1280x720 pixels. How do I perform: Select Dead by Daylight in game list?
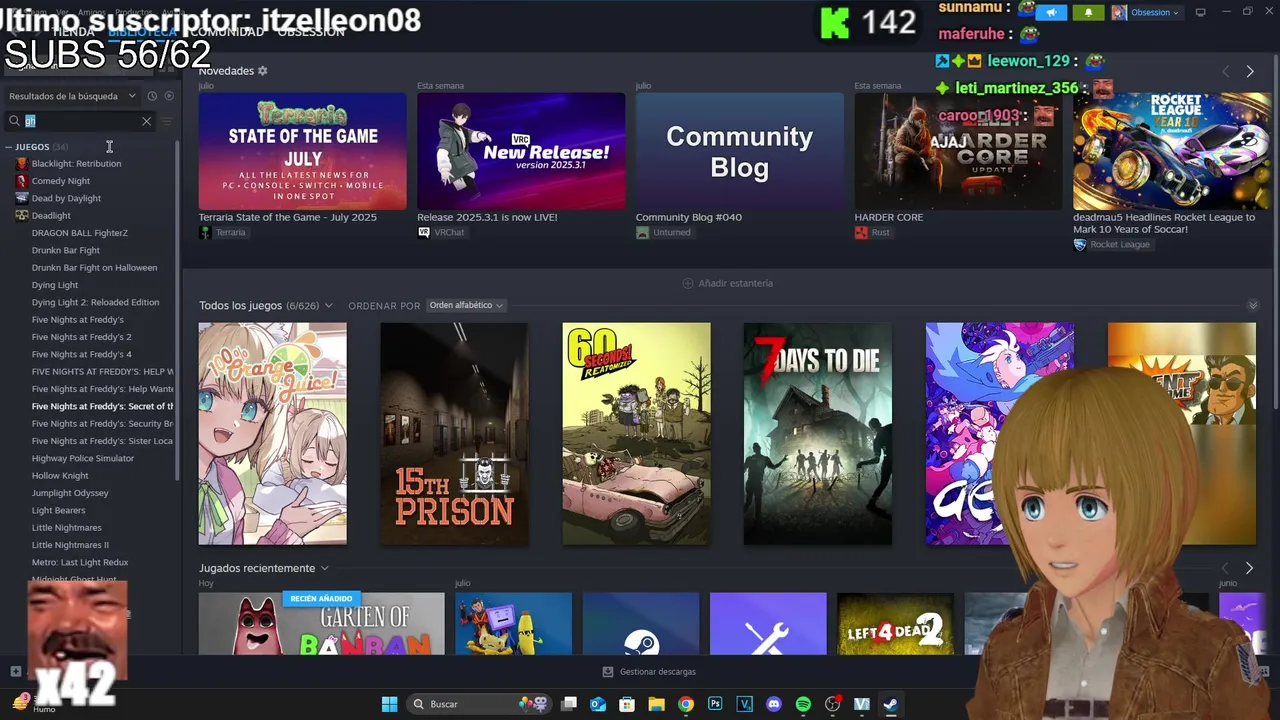click(66, 198)
